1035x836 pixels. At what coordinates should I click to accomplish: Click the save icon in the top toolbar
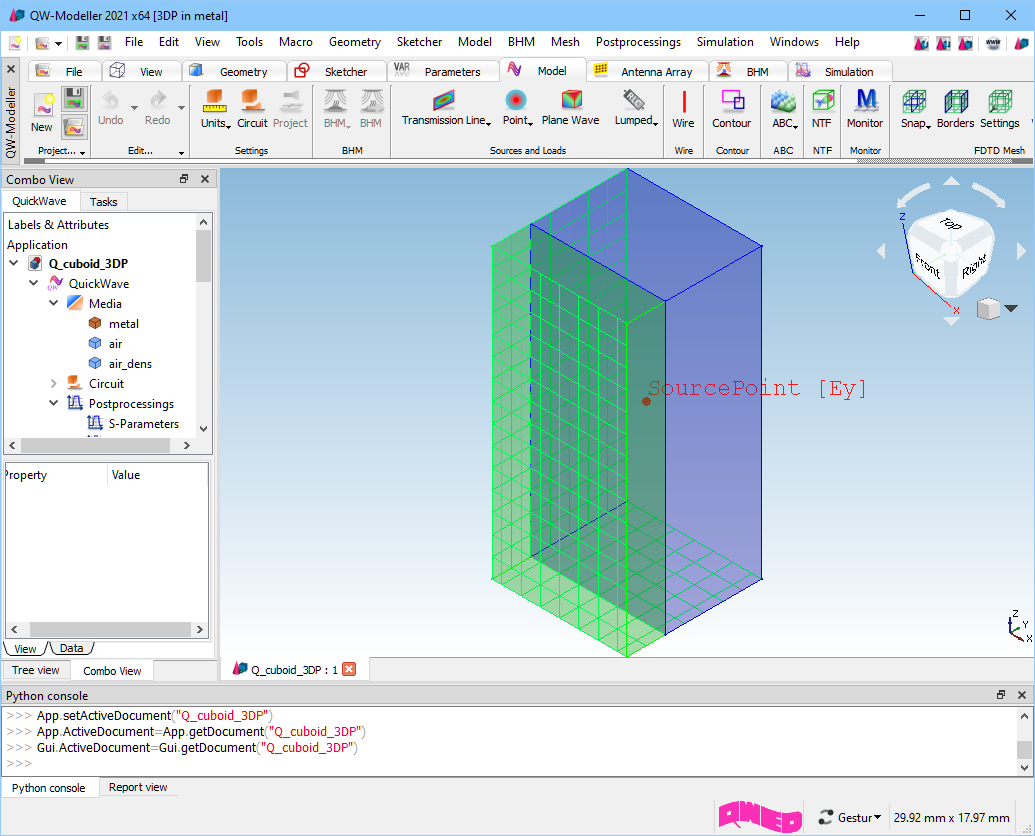click(82, 43)
